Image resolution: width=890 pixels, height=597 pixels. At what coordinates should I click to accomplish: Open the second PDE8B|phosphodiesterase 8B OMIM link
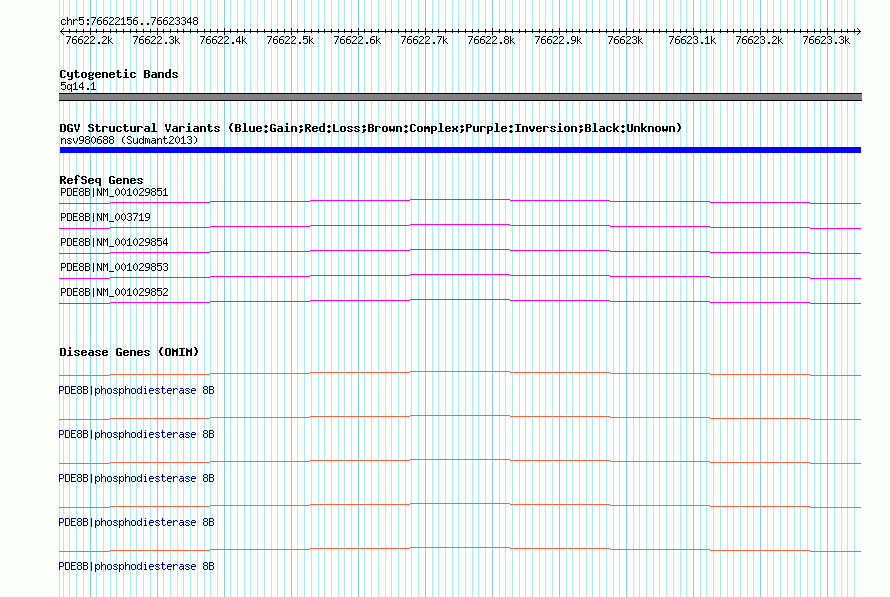[136, 434]
